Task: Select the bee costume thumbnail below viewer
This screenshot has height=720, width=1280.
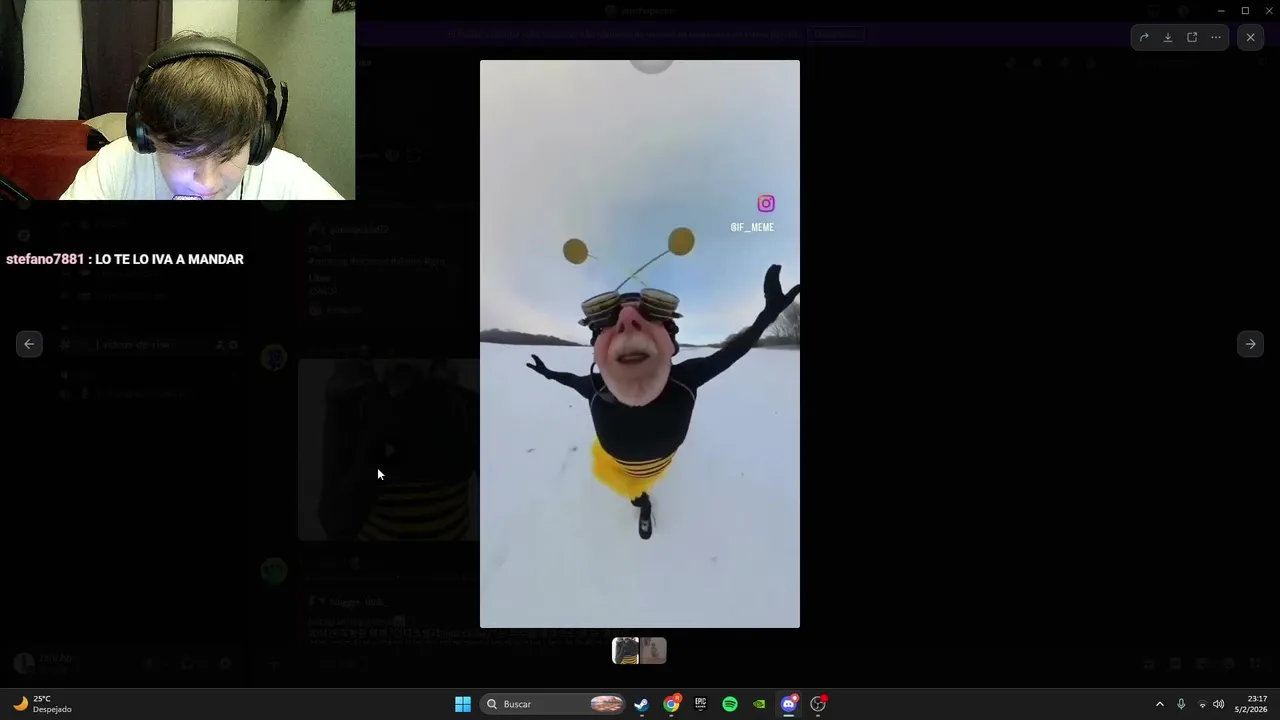Action: (x=626, y=651)
